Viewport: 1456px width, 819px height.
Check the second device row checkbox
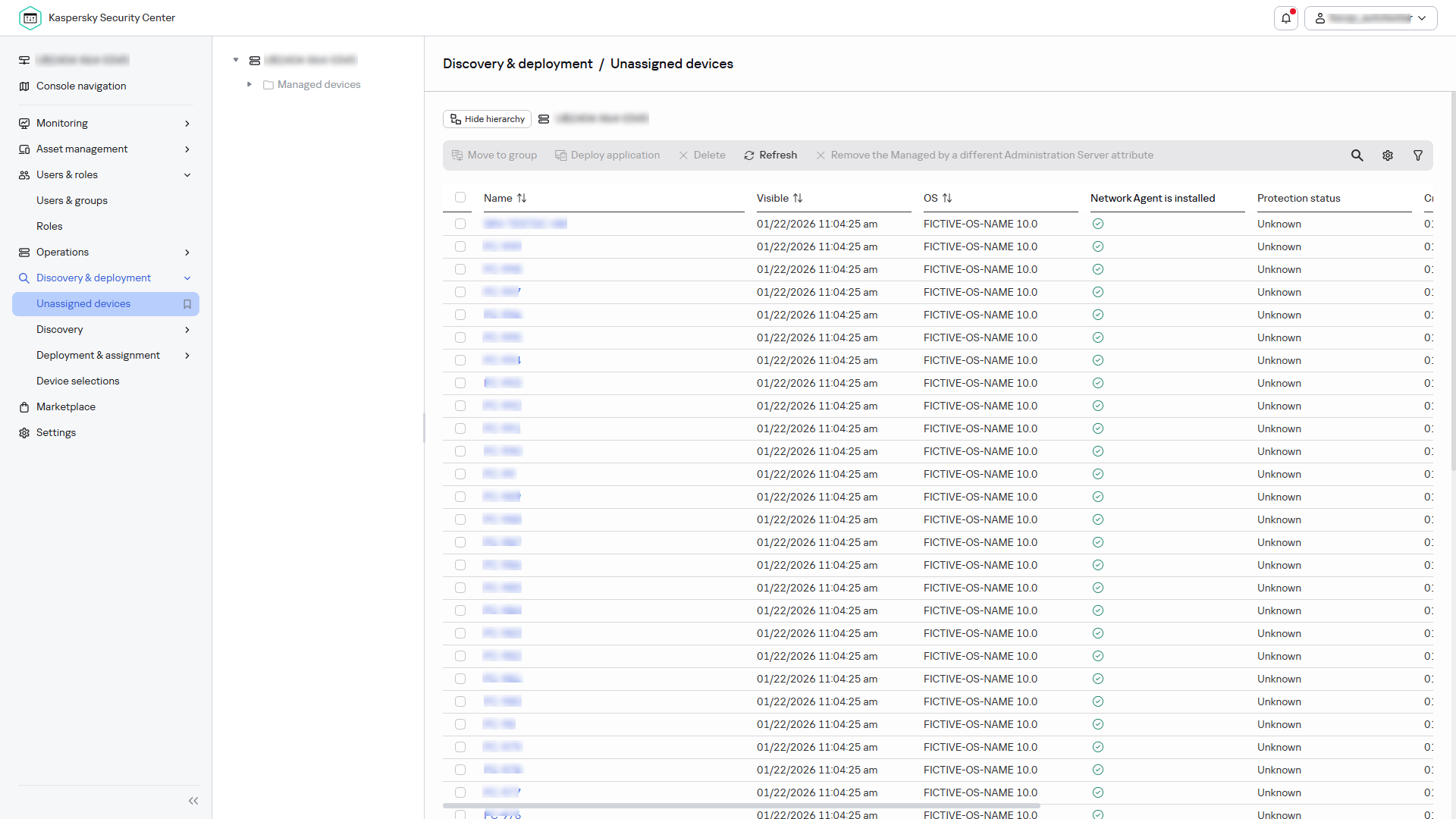pyautogui.click(x=460, y=246)
